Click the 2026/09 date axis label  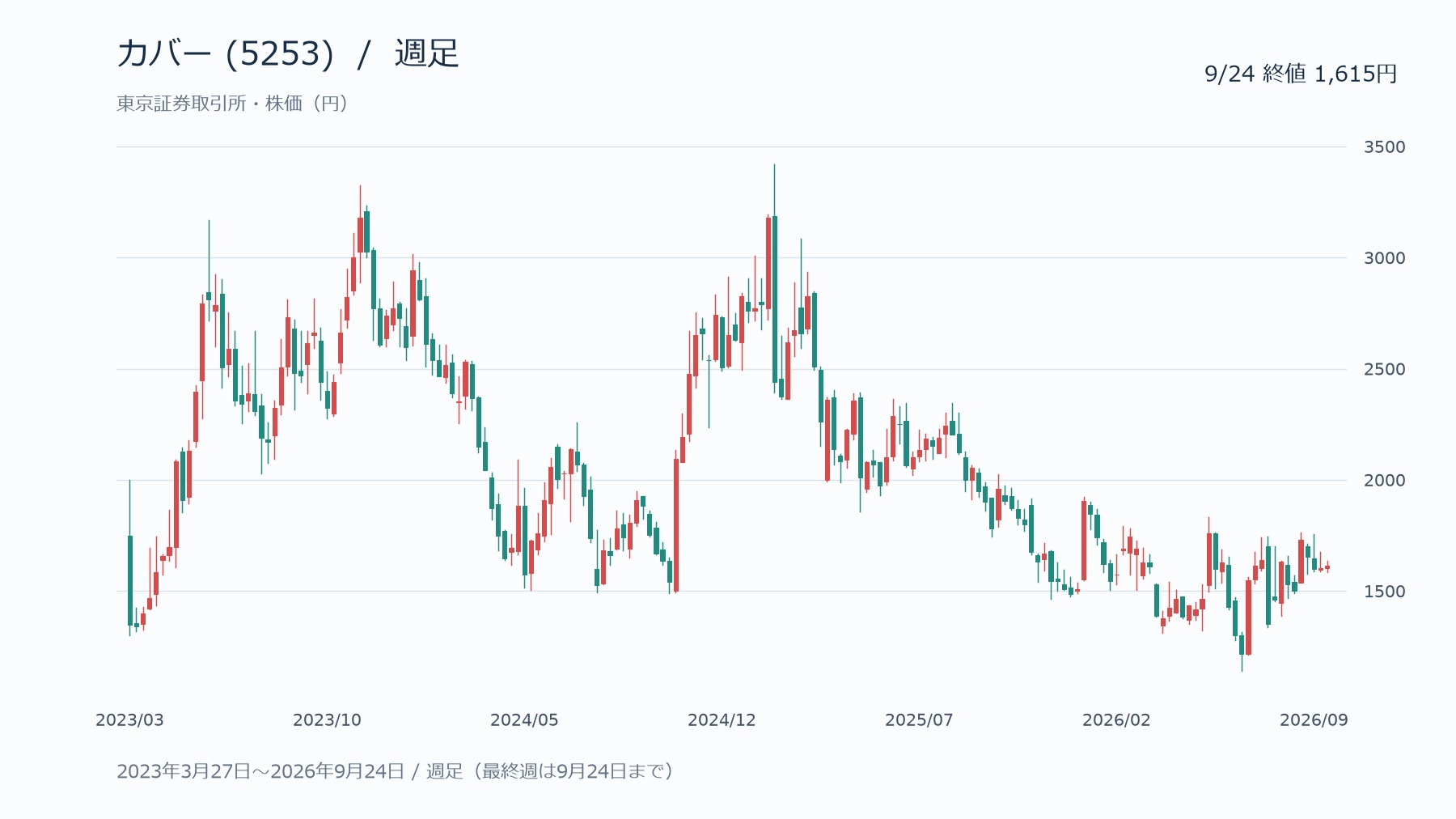pyautogui.click(x=1314, y=720)
